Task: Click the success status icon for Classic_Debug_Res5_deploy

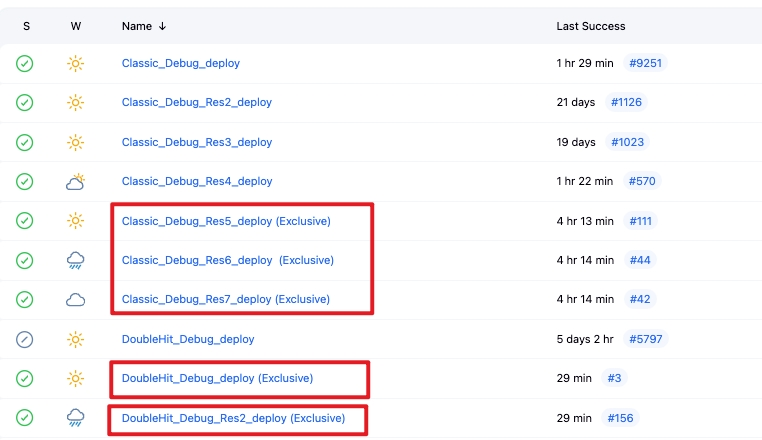Action: (x=25, y=220)
